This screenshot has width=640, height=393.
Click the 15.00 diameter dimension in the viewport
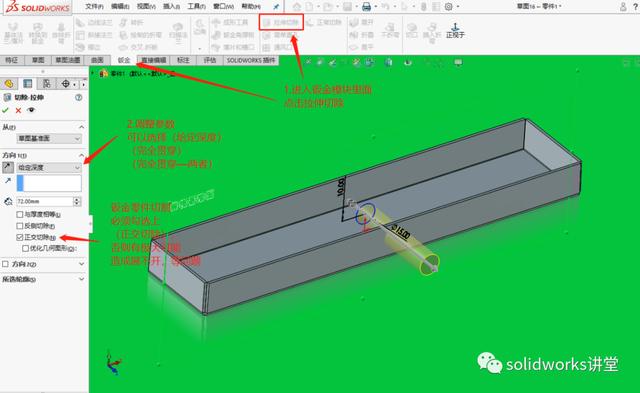click(402, 232)
